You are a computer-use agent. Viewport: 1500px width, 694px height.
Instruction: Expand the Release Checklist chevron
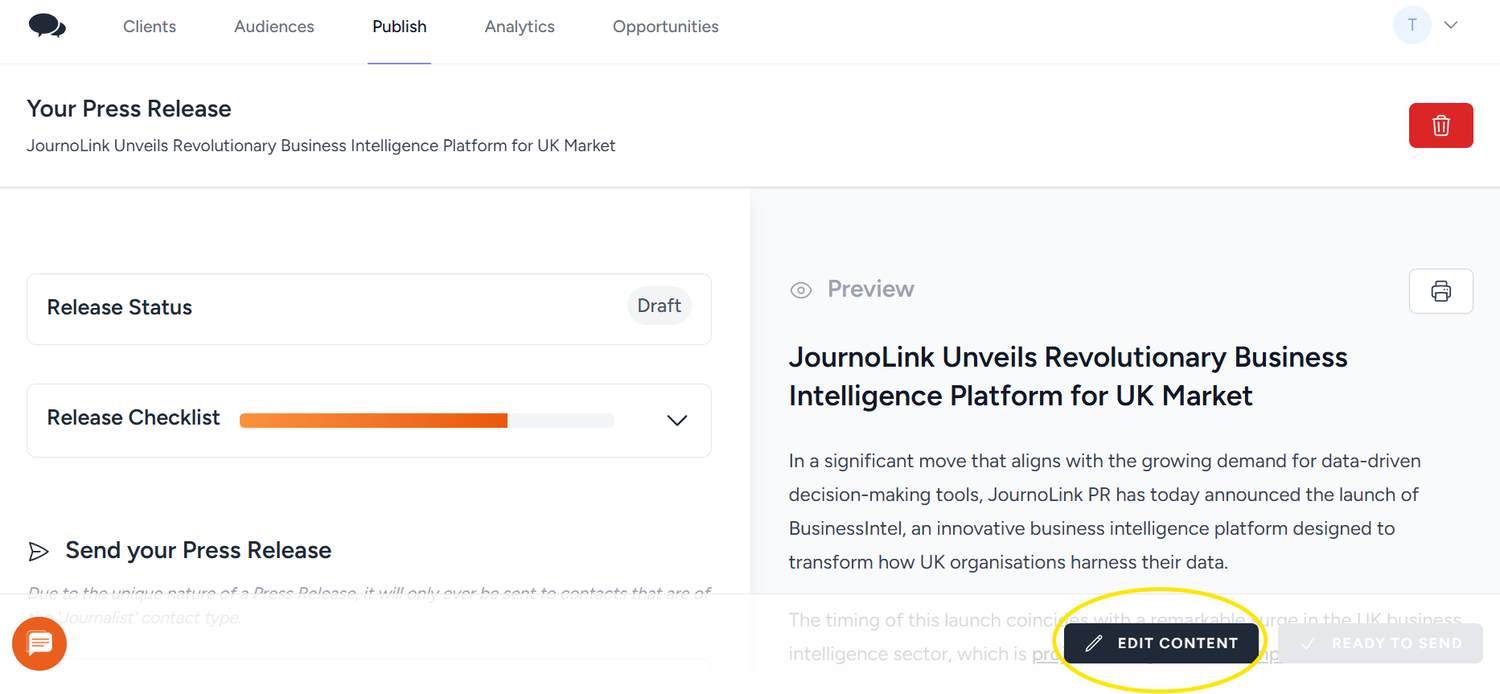click(x=677, y=420)
